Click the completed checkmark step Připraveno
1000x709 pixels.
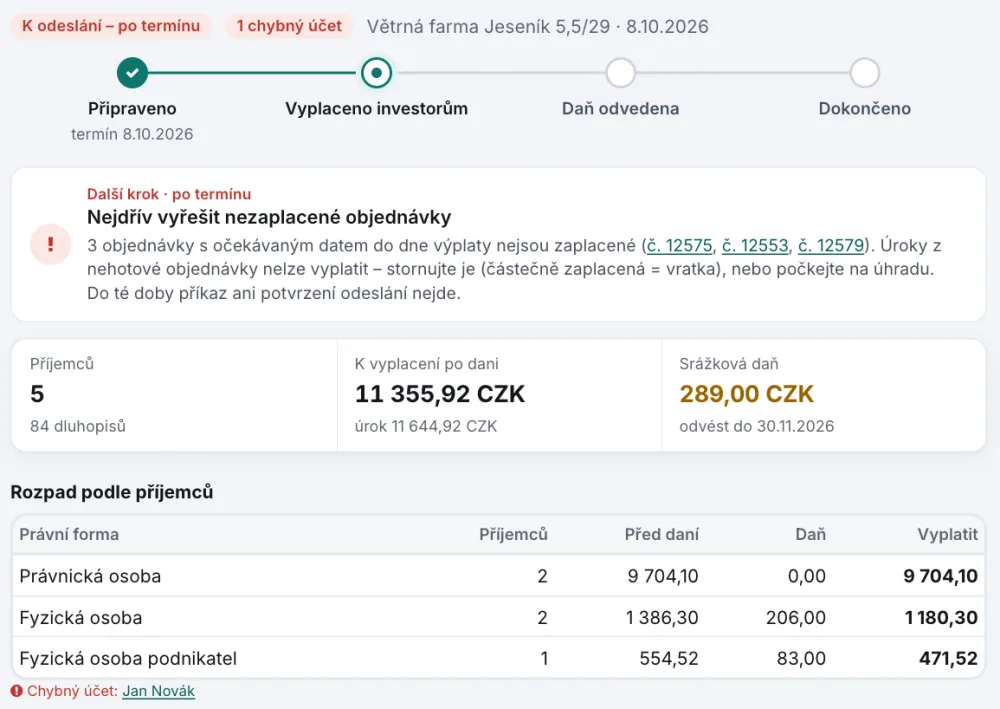click(132, 73)
